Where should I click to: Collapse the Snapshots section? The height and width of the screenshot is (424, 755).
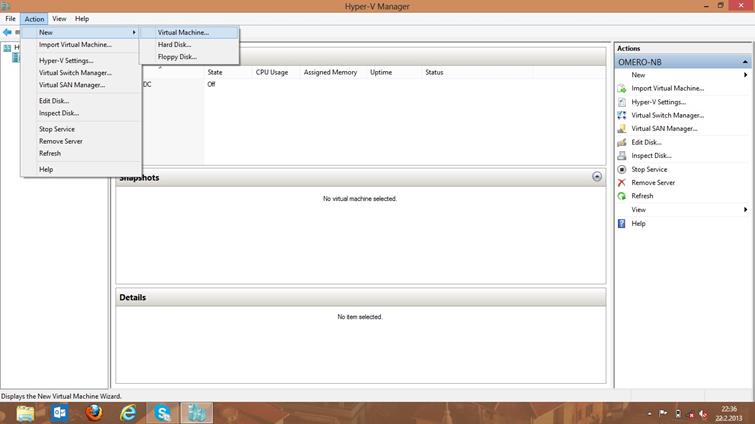[597, 177]
